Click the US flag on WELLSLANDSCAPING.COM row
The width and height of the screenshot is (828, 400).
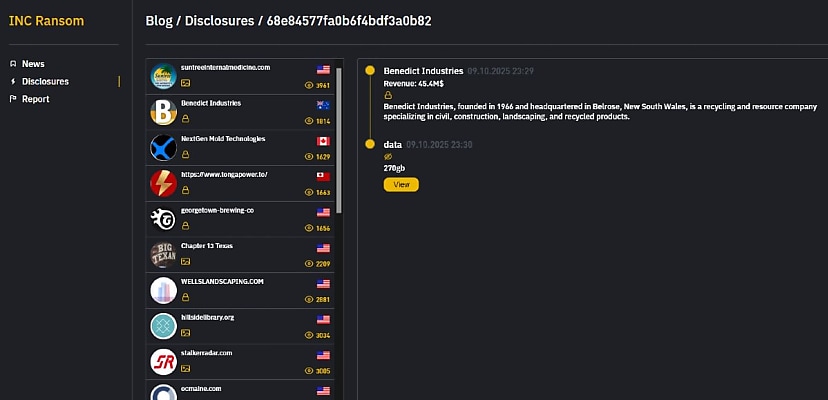(x=323, y=284)
